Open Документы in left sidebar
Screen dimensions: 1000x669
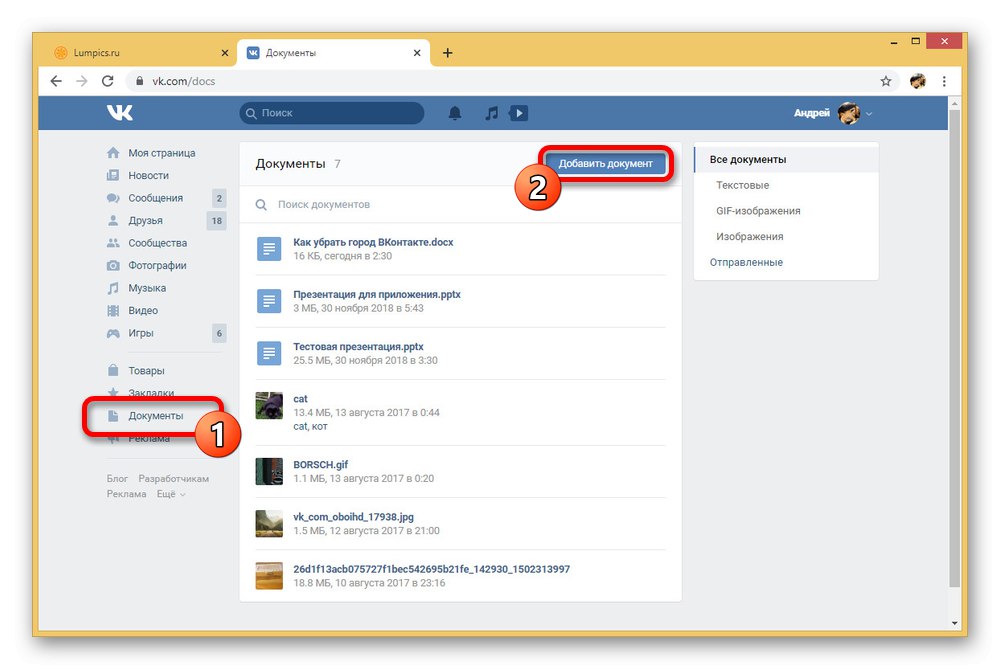coord(156,416)
